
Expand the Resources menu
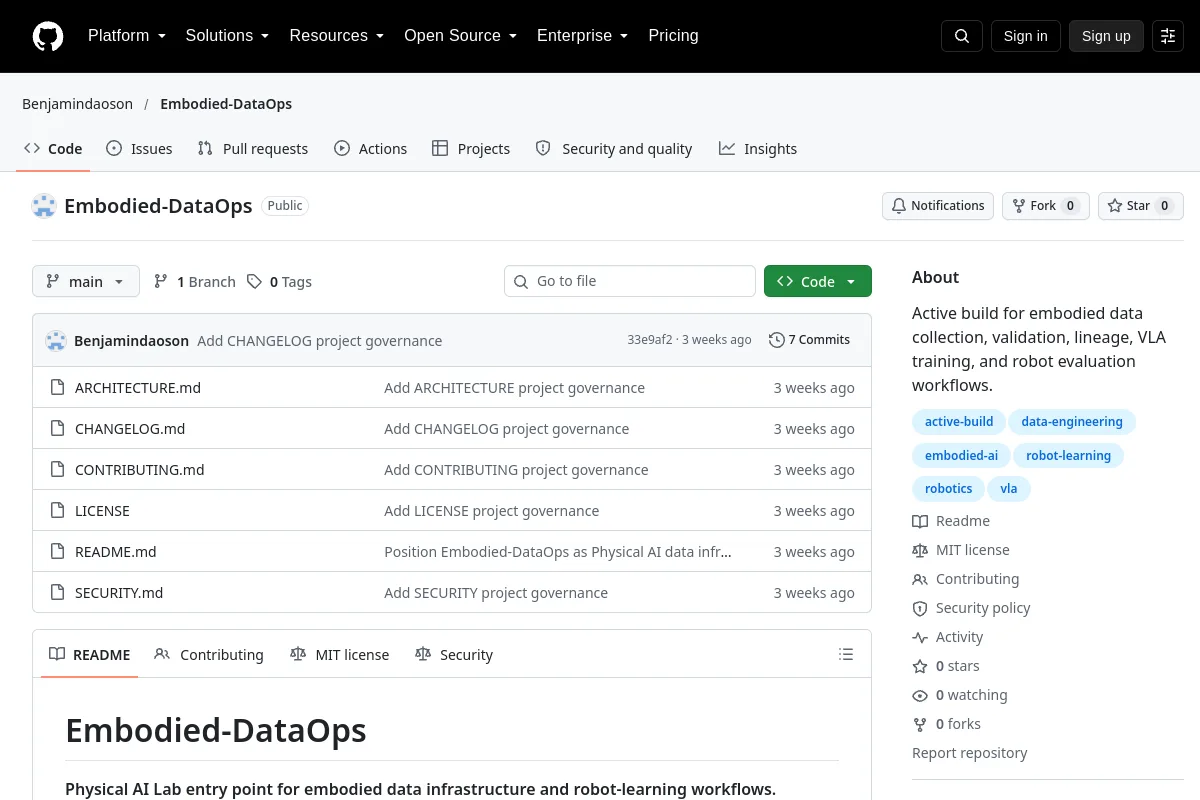coord(337,36)
